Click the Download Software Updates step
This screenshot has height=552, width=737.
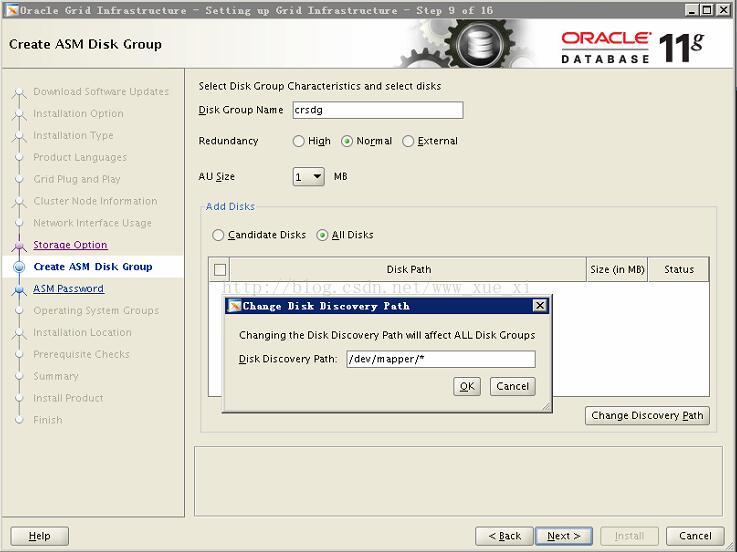coord(101,92)
